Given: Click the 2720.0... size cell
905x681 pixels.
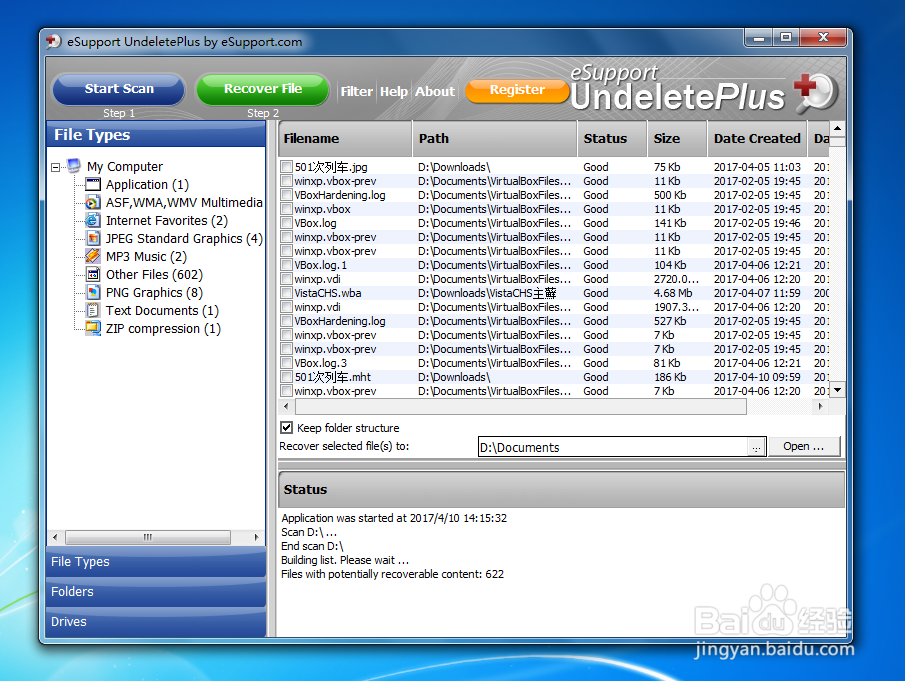Looking at the screenshot, I should tap(676, 279).
